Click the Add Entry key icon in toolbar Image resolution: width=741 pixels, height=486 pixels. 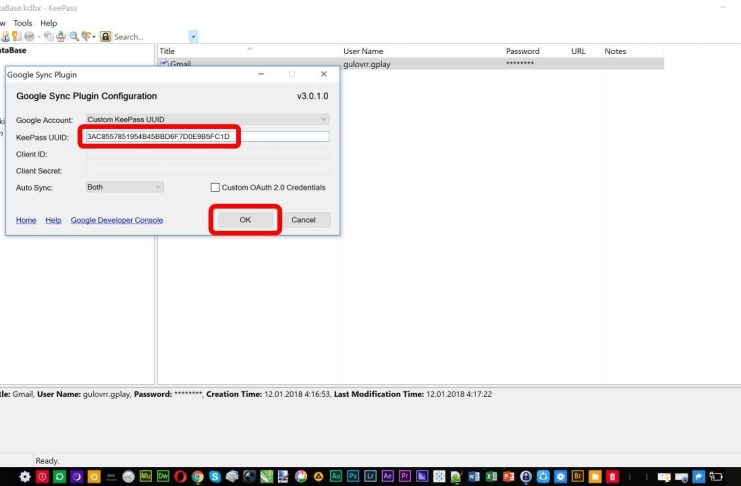coord(17,36)
